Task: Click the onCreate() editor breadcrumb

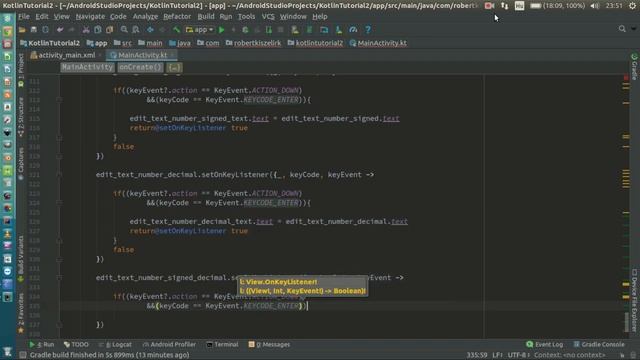Action: click(140, 67)
